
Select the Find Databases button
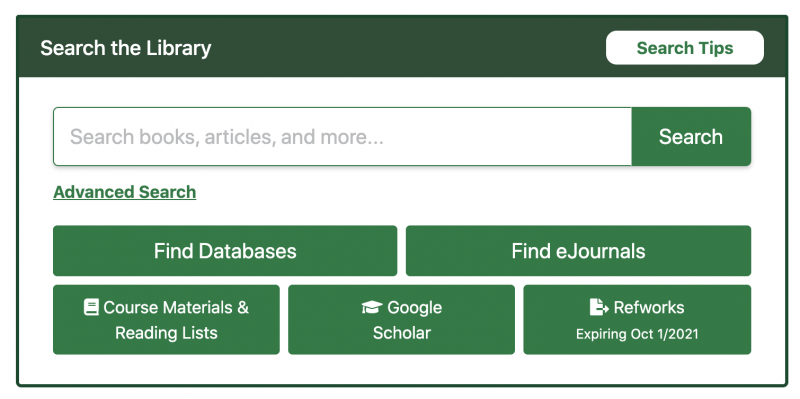click(x=225, y=251)
